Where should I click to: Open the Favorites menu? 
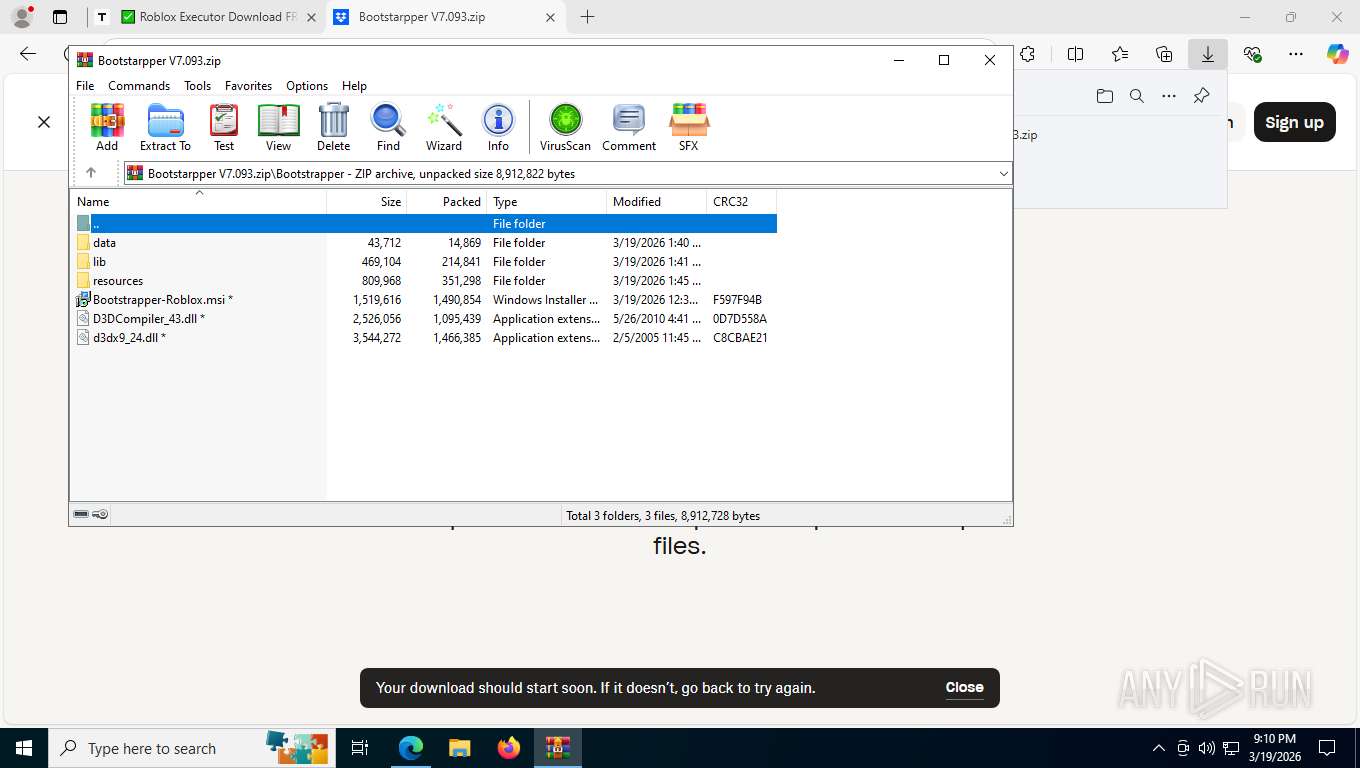pos(248,86)
